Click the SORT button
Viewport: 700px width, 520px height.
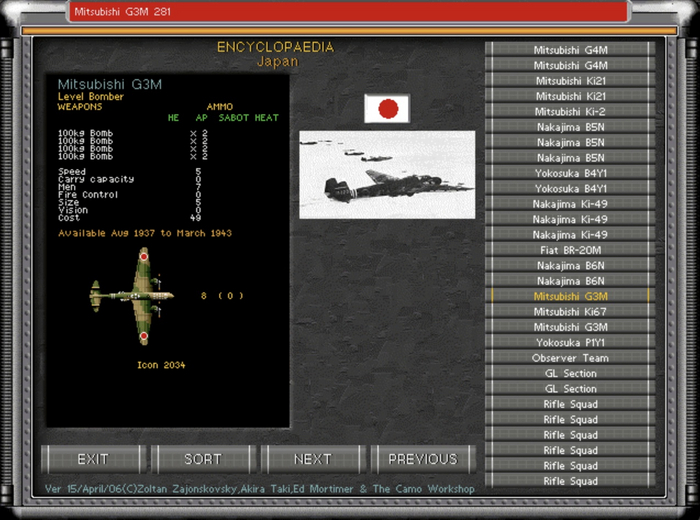click(203, 459)
